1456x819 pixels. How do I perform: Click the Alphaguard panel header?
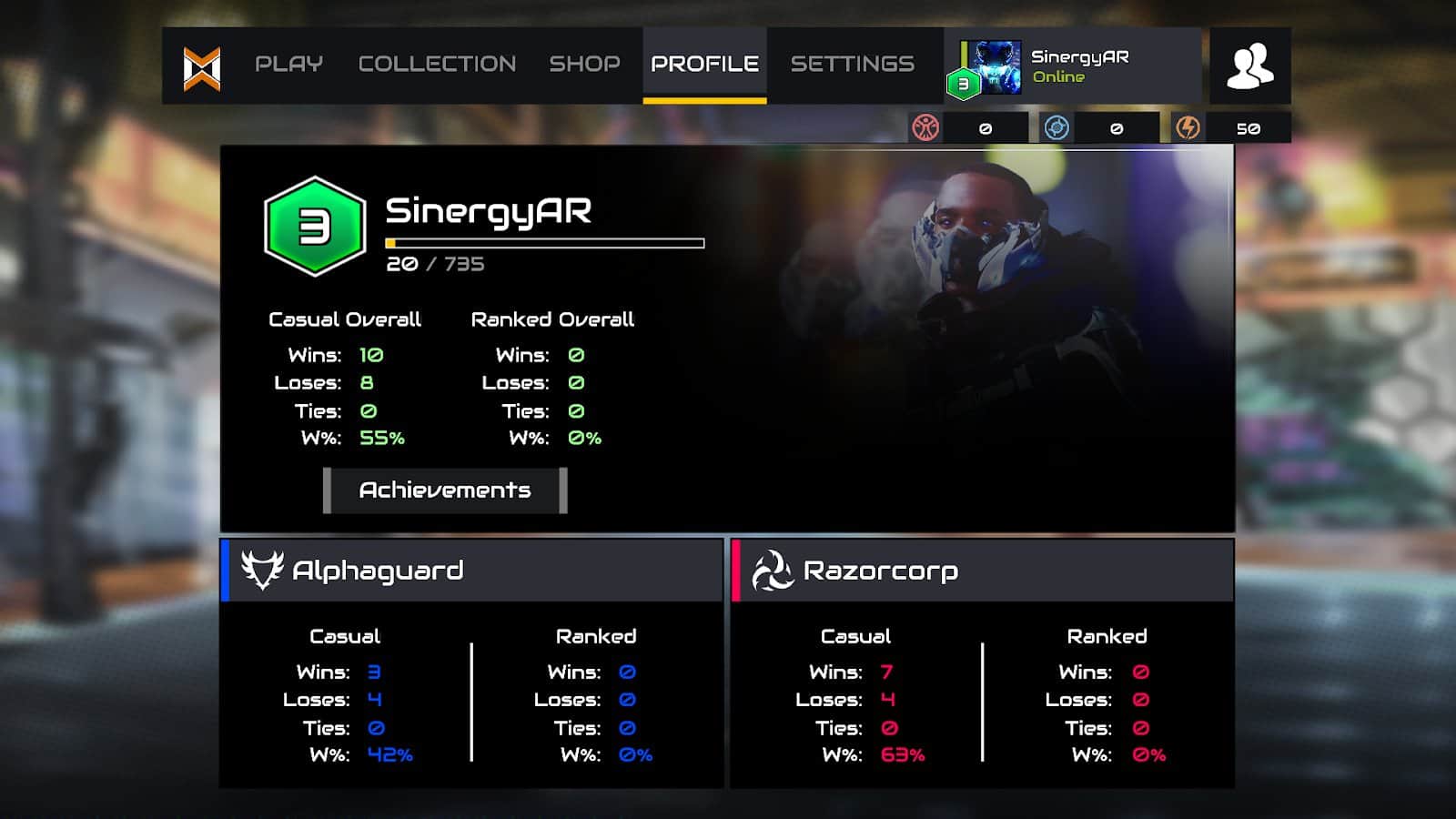[471, 571]
